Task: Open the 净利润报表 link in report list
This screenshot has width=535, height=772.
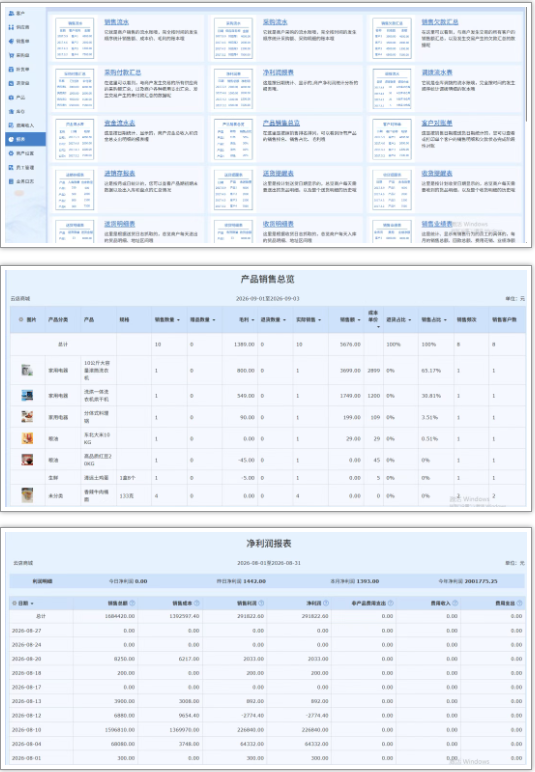Action: tap(278, 72)
